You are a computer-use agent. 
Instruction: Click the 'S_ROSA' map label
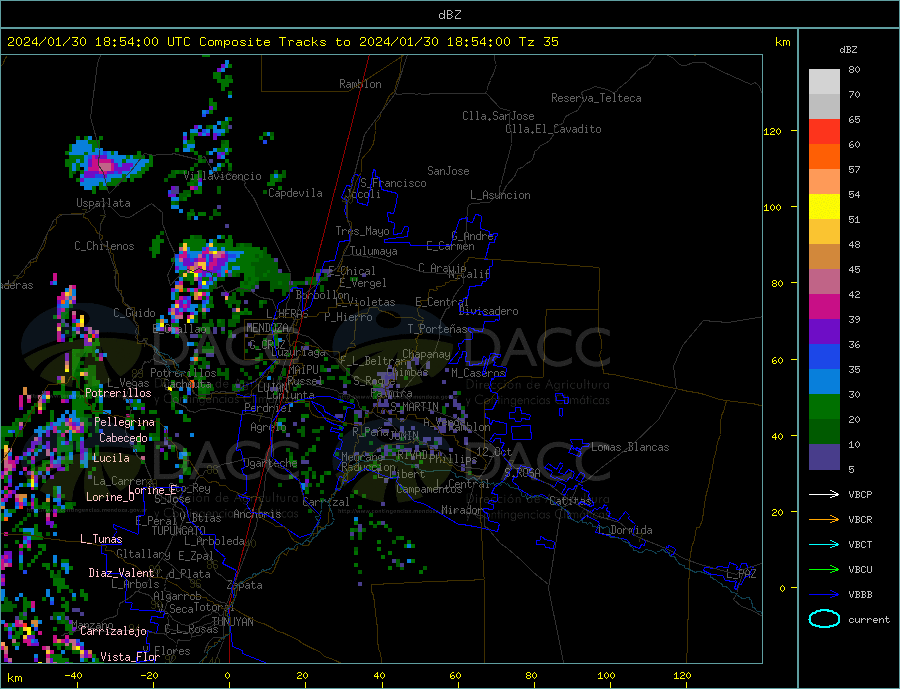(x=522, y=473)
